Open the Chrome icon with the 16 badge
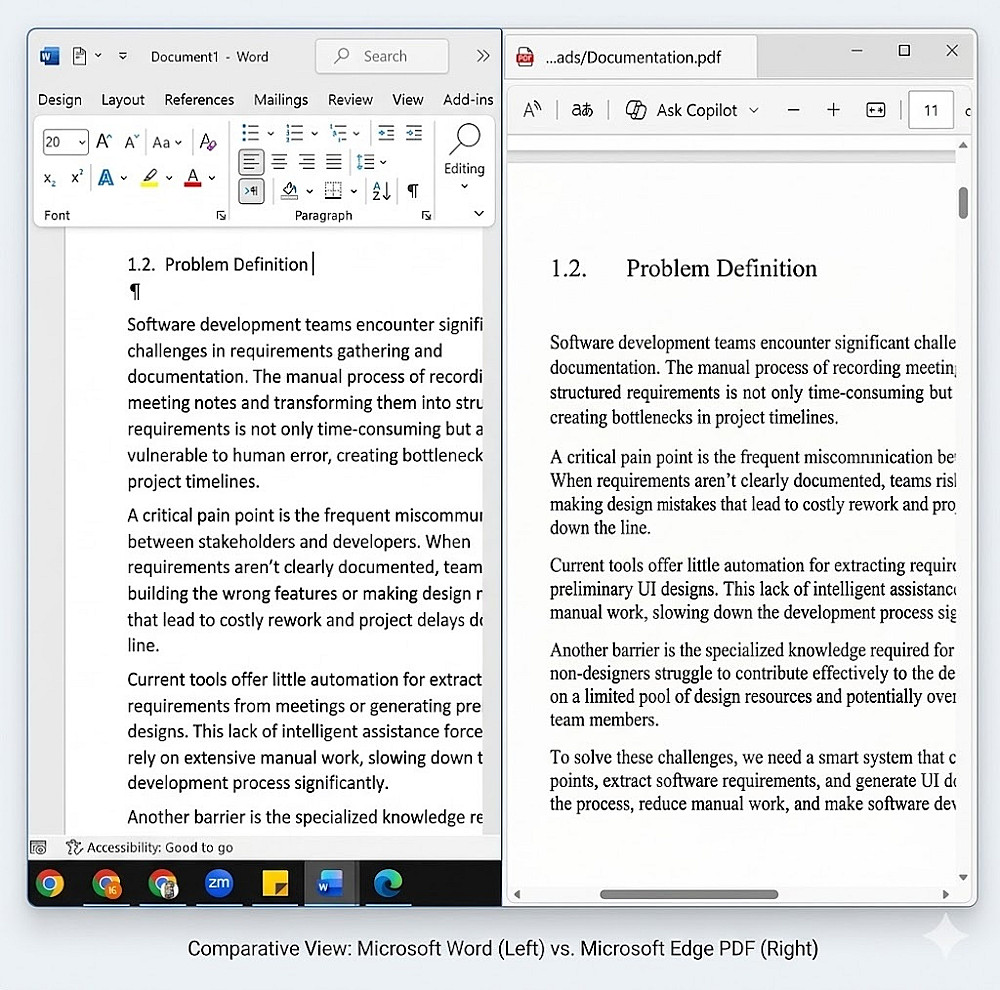The width and height of the screenshot is (1000, 990). [107, 883]
